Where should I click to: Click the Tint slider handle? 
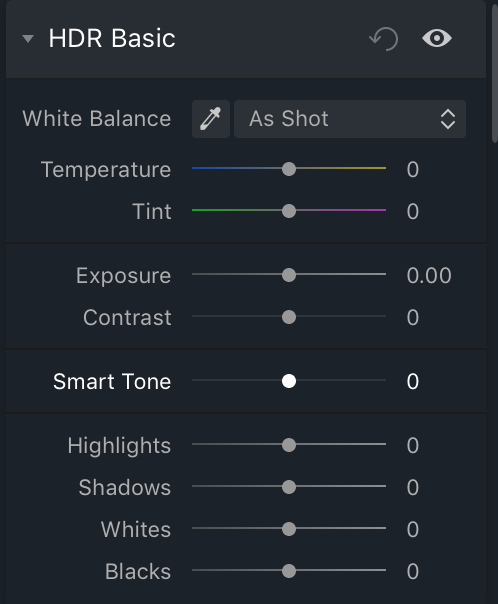point(289,211)
